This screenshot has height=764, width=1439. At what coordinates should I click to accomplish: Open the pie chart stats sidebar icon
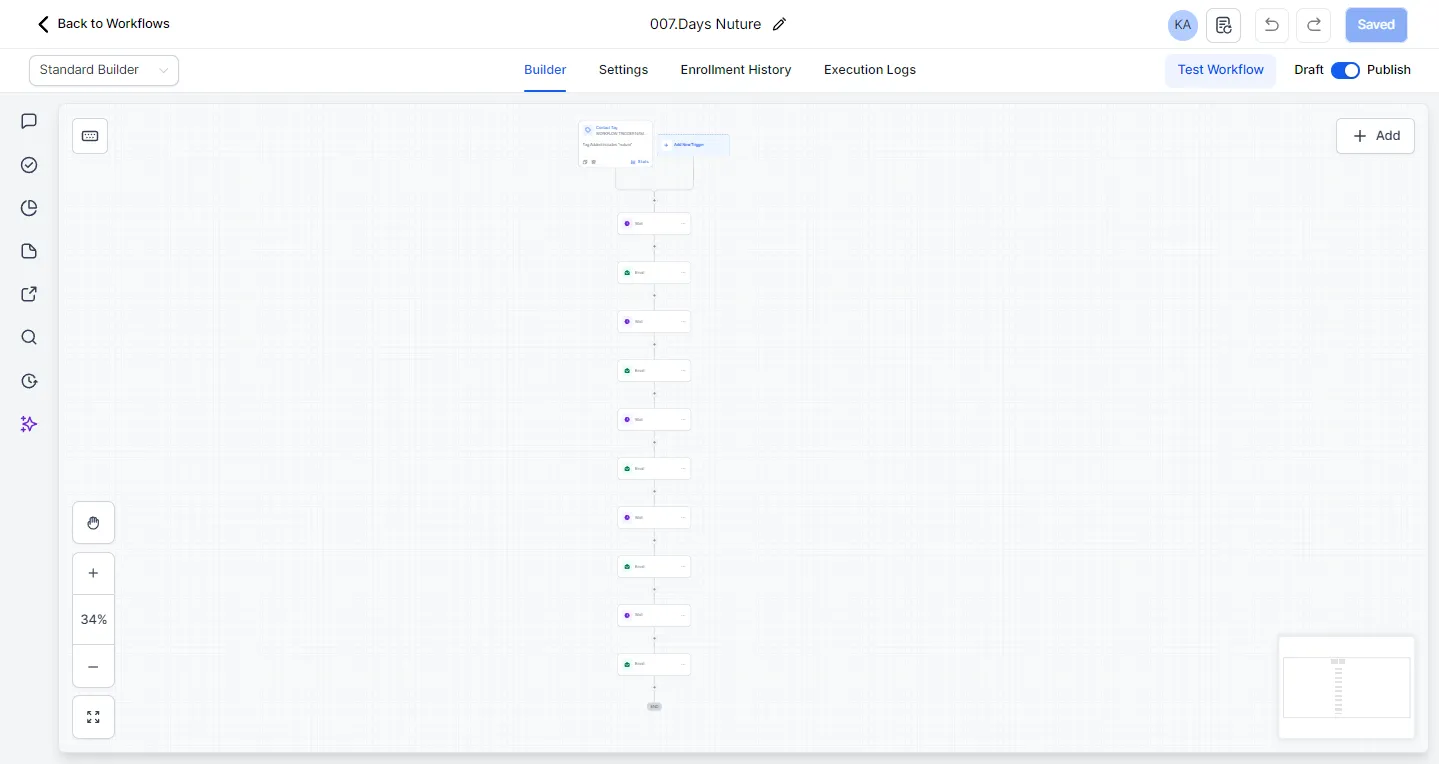28,208
